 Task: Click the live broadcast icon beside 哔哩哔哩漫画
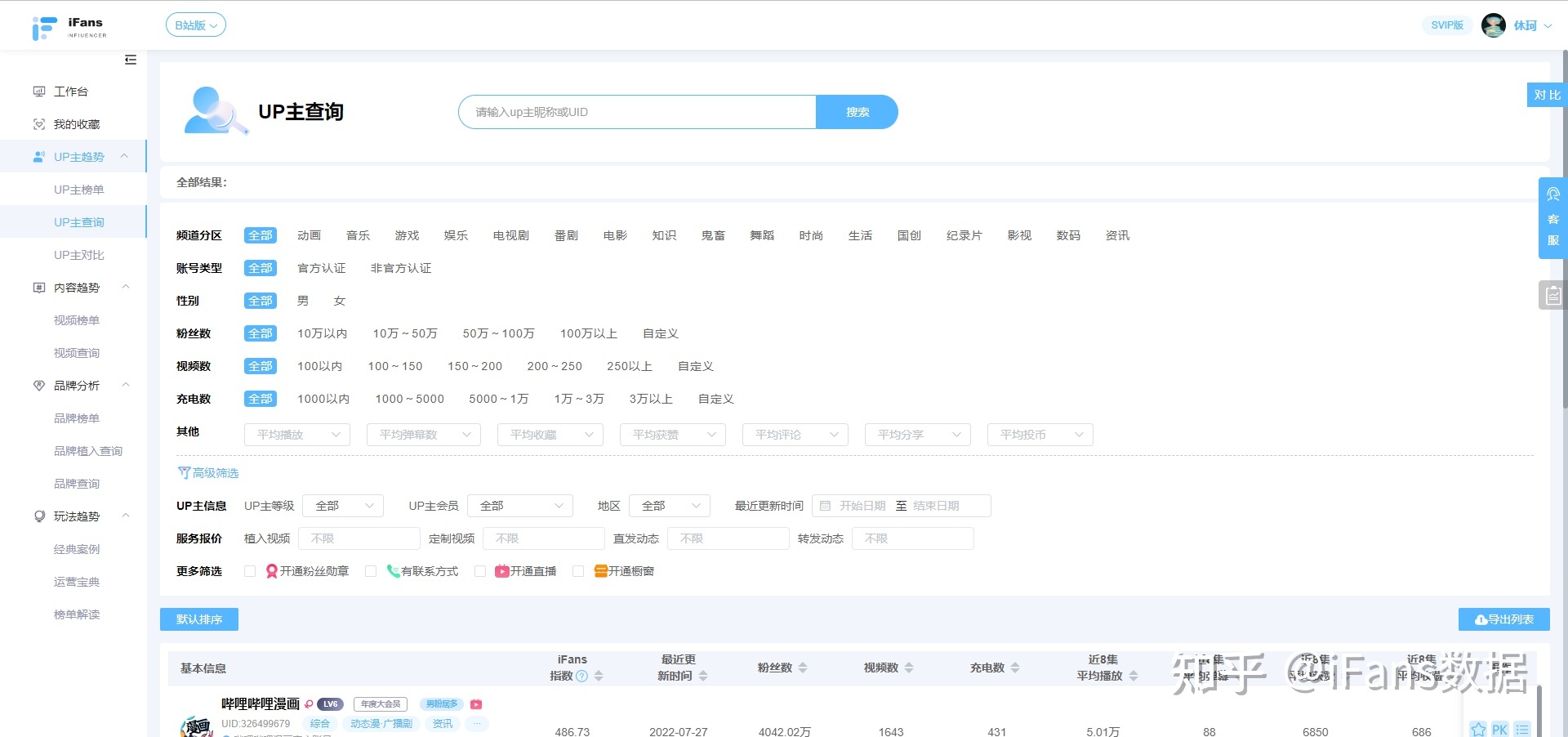(x=476, y=704)
